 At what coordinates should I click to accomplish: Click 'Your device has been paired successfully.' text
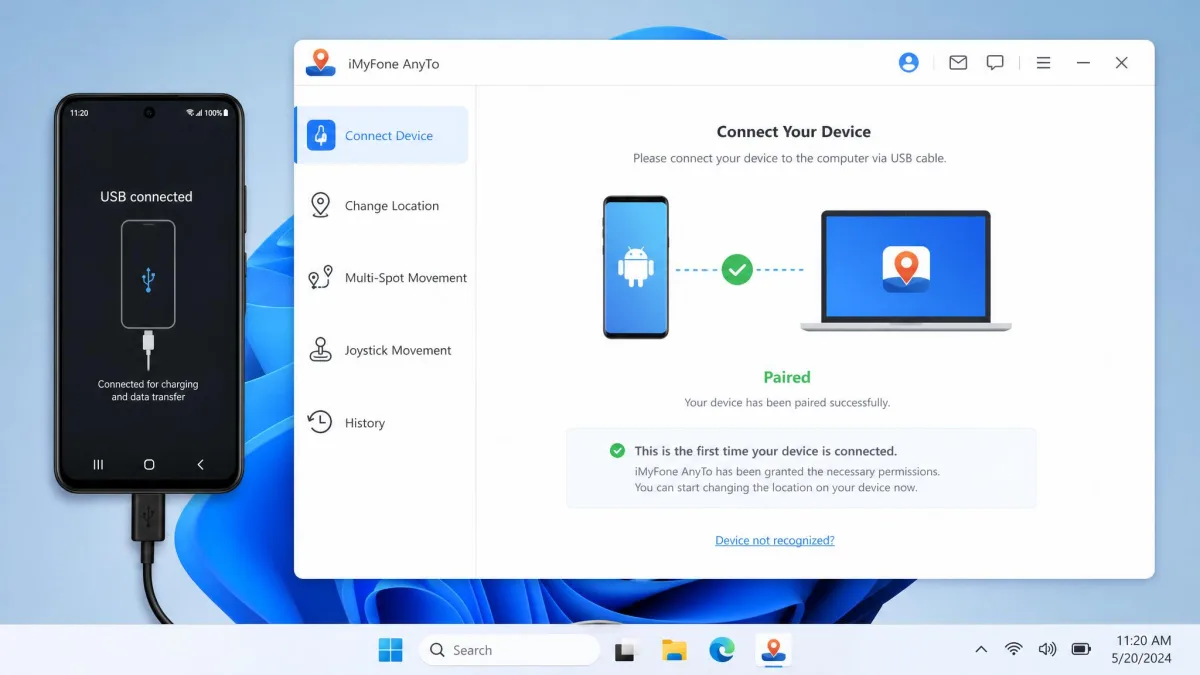click(x=787, y=403)
